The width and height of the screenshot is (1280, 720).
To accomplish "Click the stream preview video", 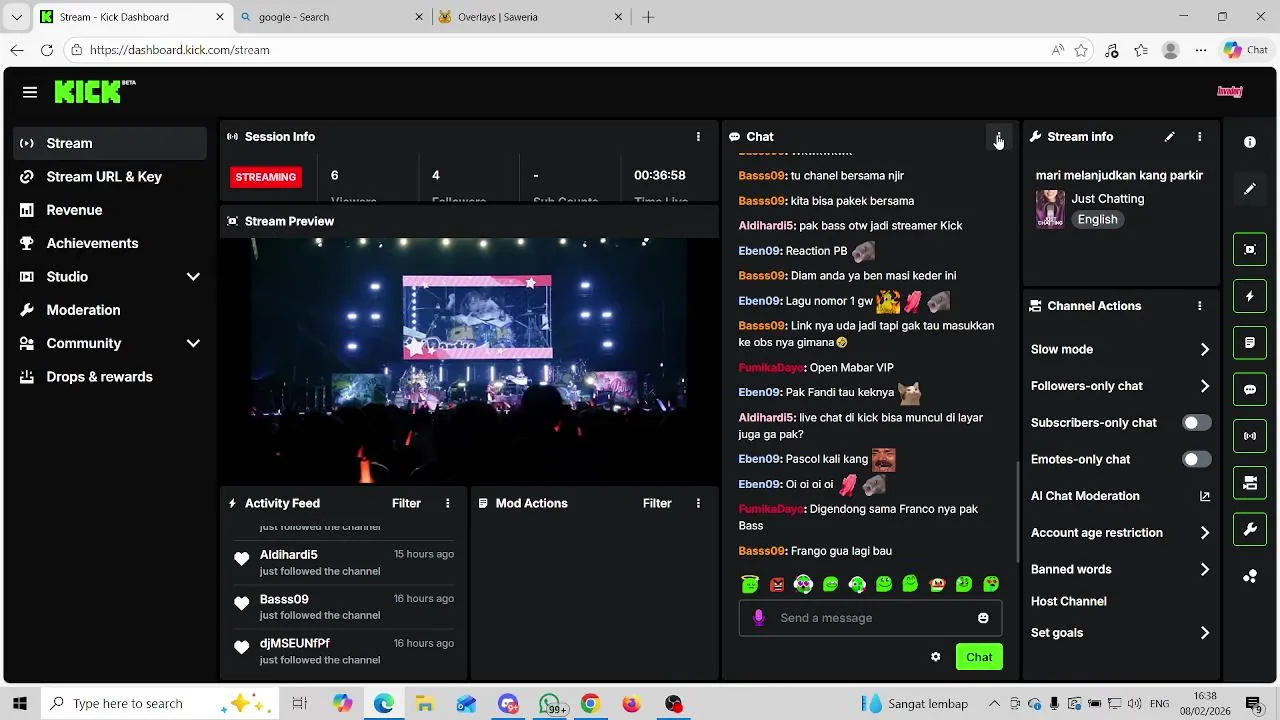I will click(470, 360).
